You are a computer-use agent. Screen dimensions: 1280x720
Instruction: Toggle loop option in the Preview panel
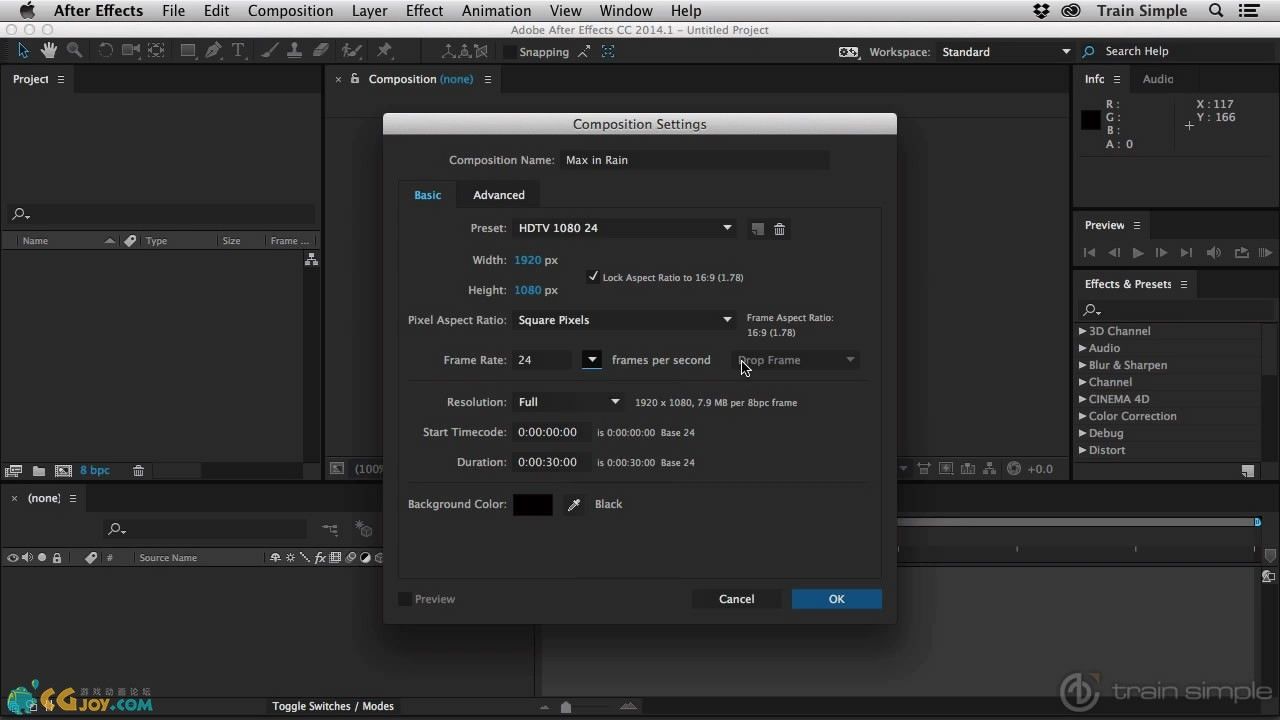(1241, 253)
